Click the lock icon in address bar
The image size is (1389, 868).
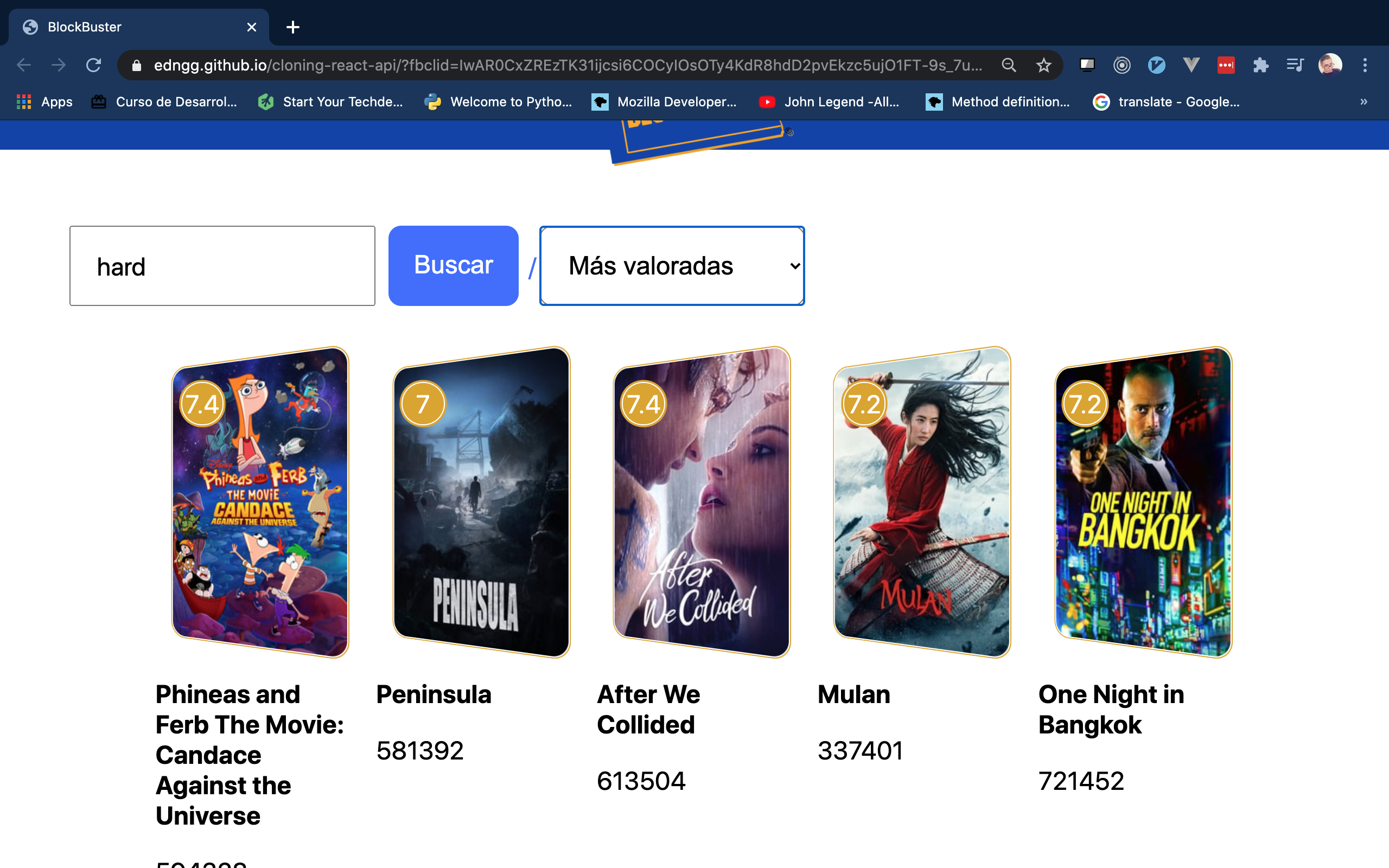(137, 66)
